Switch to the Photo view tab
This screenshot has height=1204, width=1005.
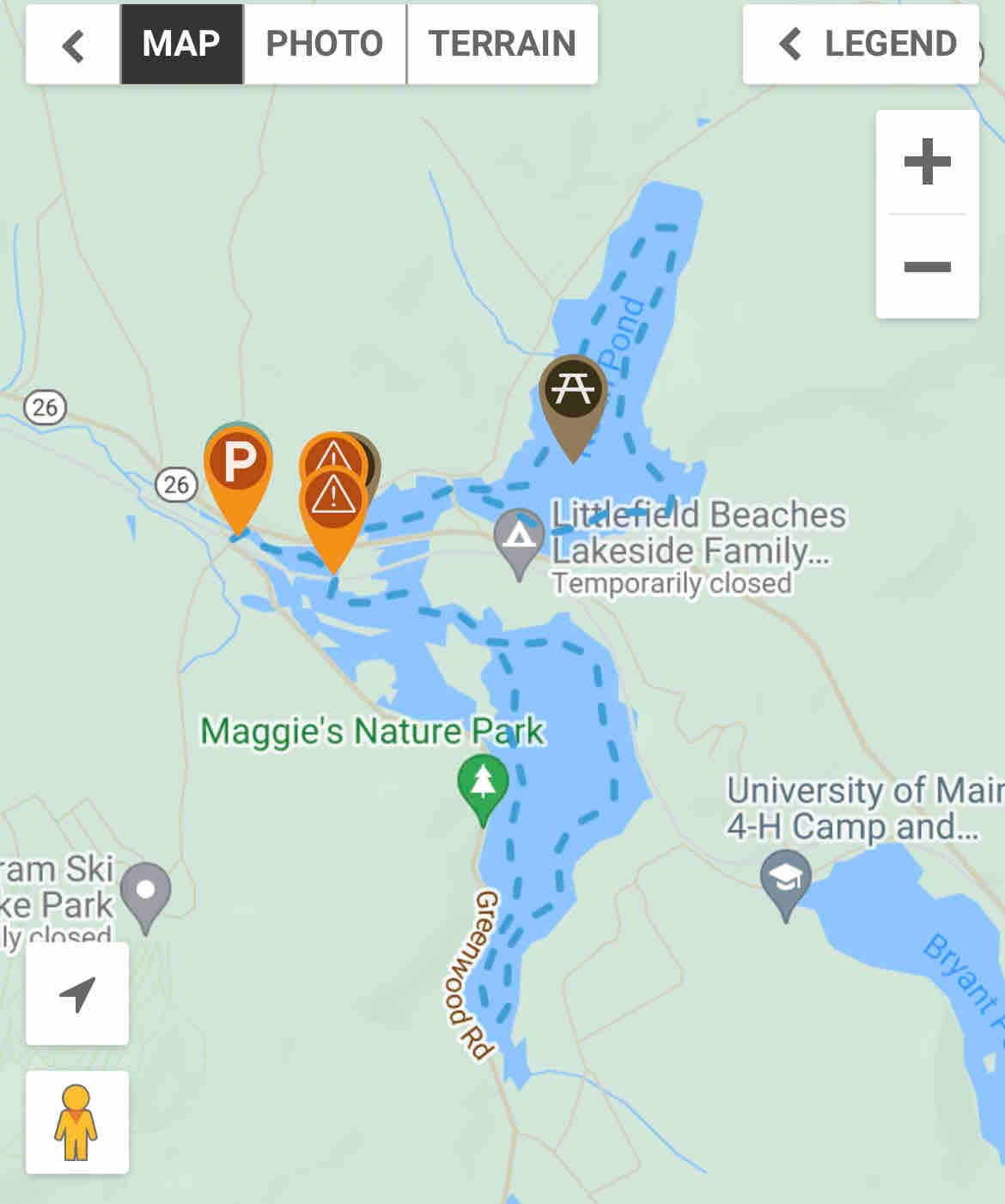[325, 44]
